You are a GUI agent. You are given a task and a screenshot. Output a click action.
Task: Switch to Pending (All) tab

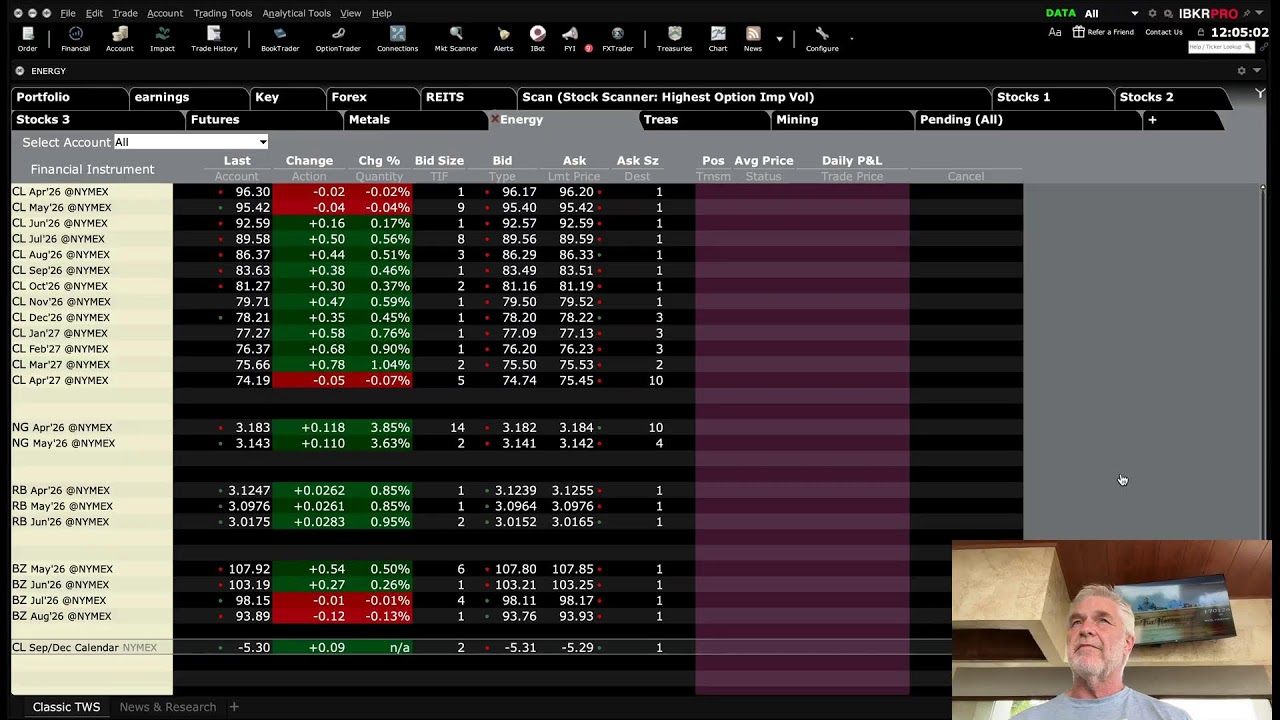click(1027, 119)
